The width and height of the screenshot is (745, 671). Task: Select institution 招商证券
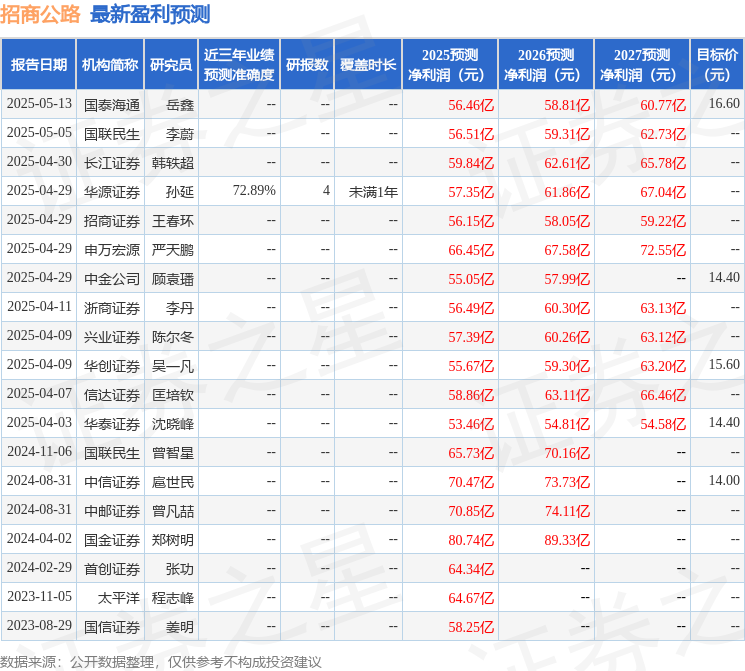coord(112,220)
